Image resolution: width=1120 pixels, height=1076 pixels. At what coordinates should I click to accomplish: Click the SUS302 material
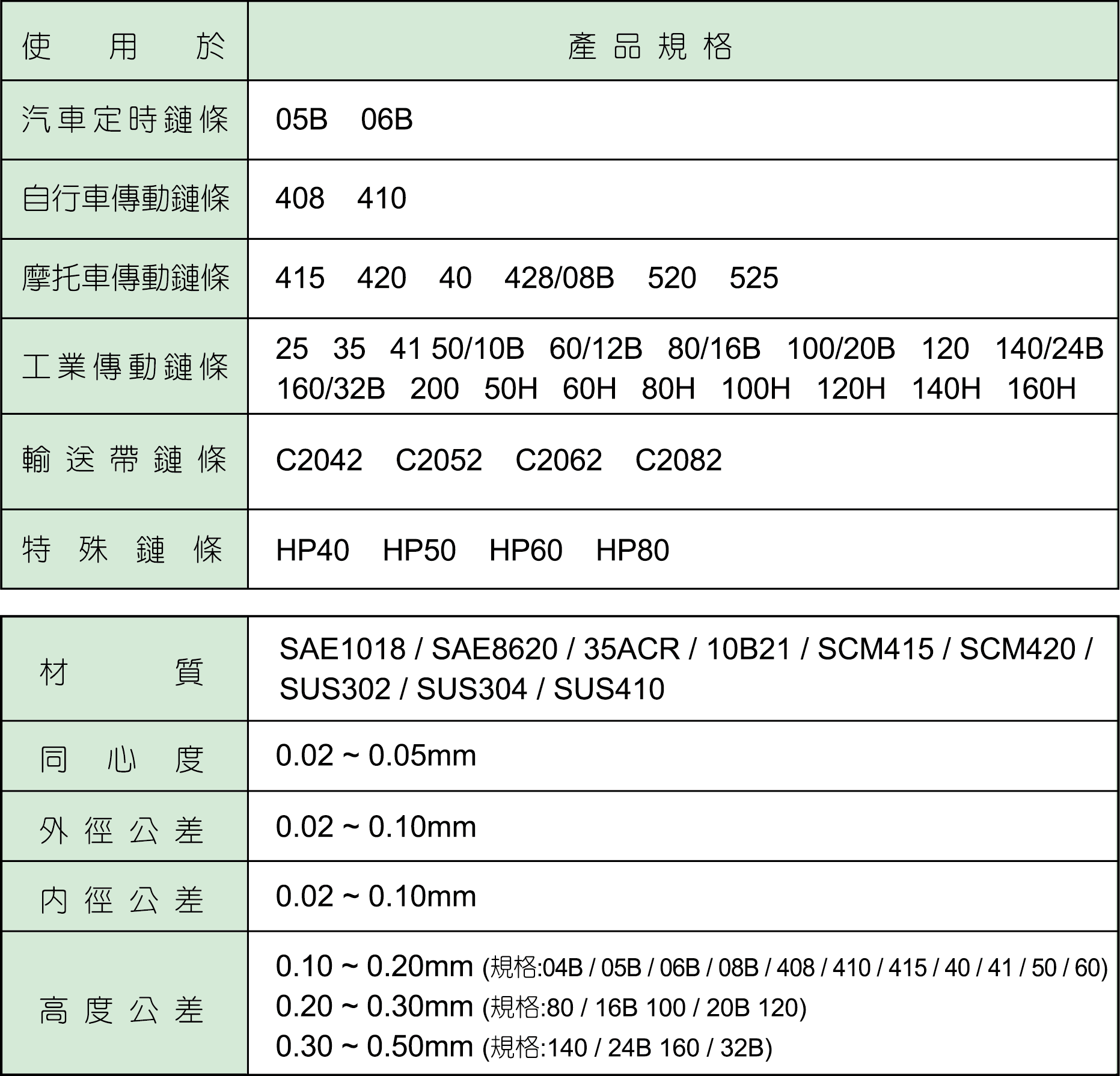[335, 689]
